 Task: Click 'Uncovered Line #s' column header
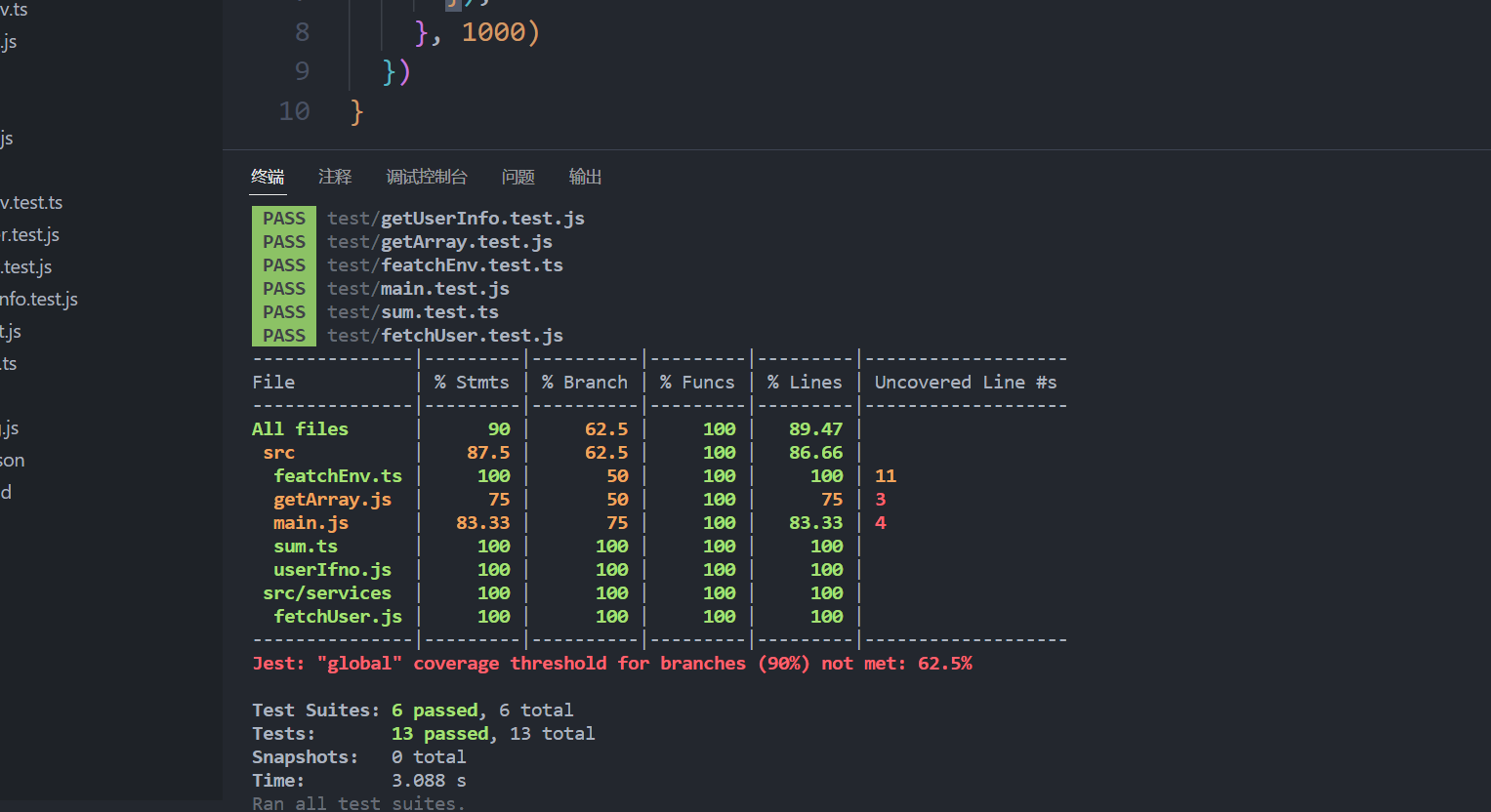[x=966, y=383]
